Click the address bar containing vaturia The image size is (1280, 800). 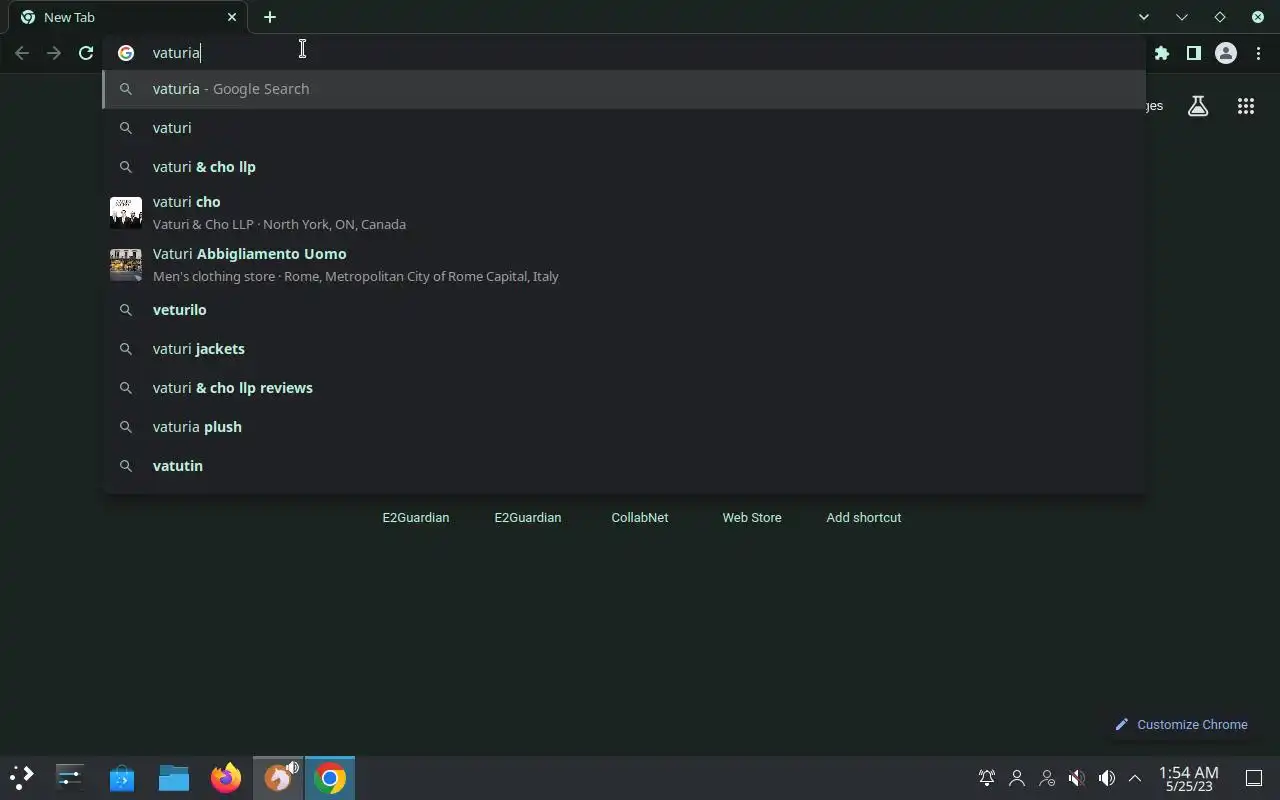[x=624, y=52]
